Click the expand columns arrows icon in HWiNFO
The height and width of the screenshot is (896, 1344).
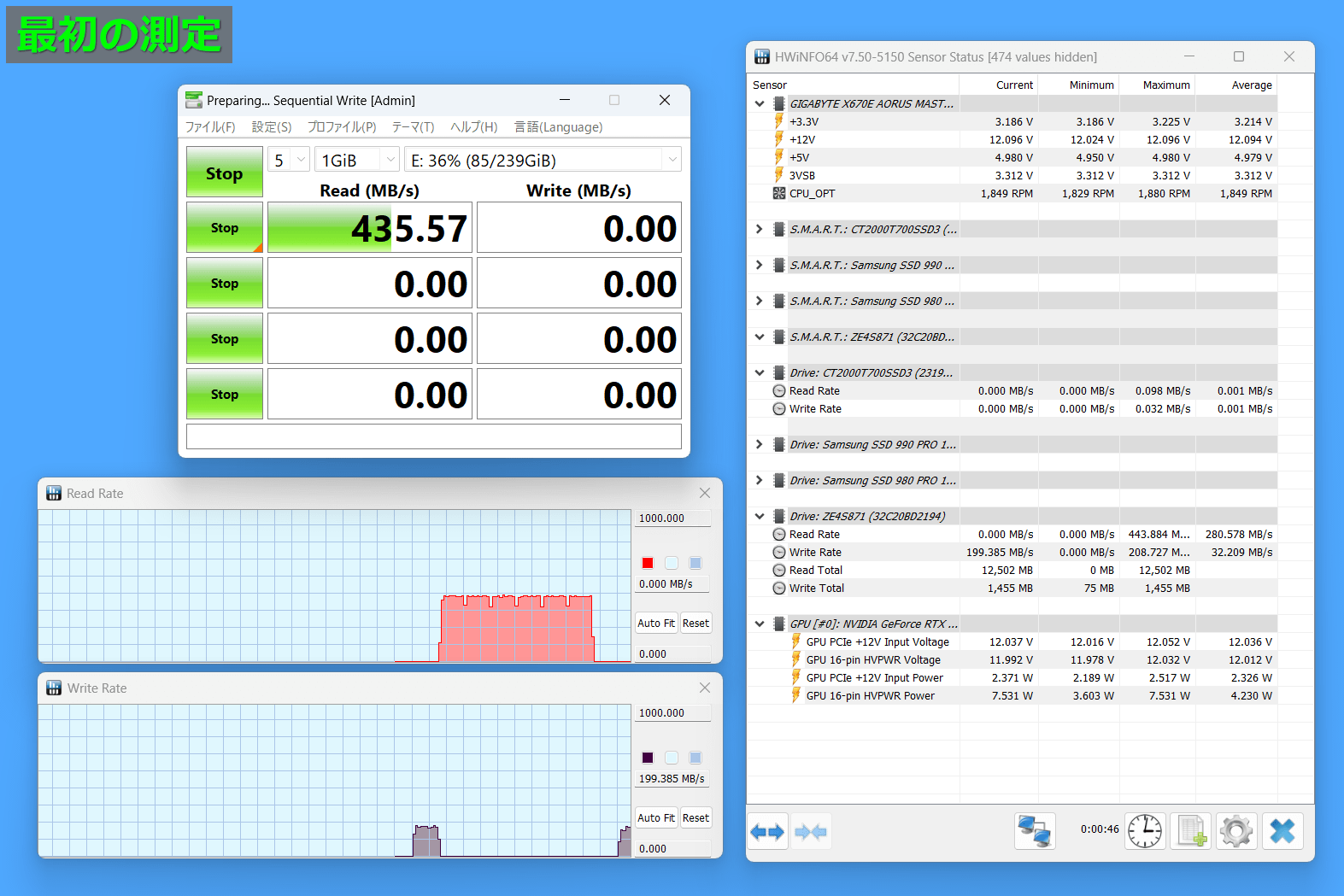pyautogui.click(x=767, y=831)
